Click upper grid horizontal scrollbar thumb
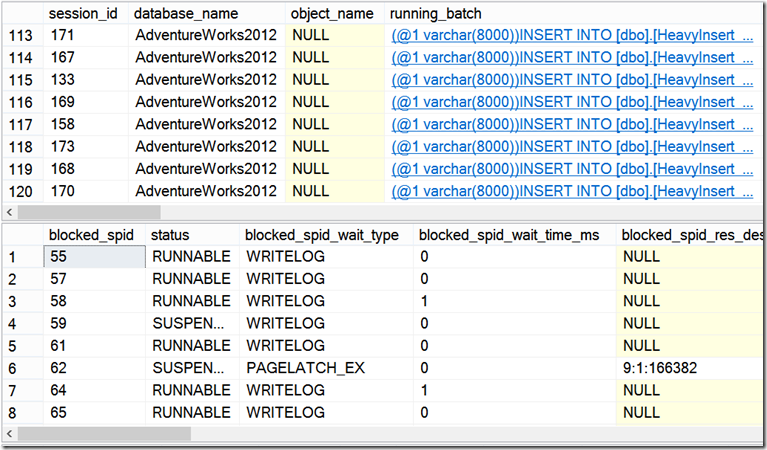Viewport: 767px width, 450px height. [90, 212]
